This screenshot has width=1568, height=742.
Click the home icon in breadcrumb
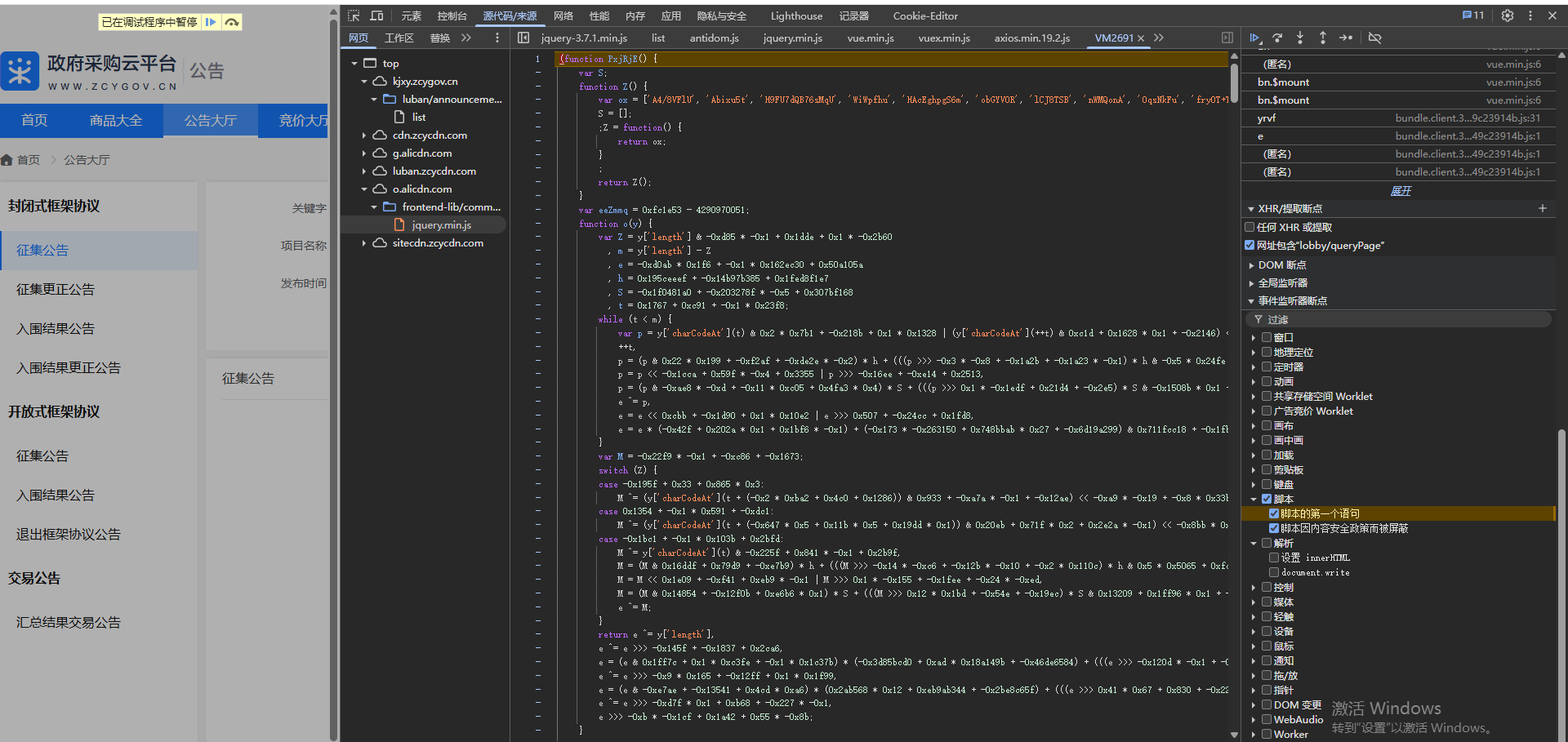coord(7,160)
